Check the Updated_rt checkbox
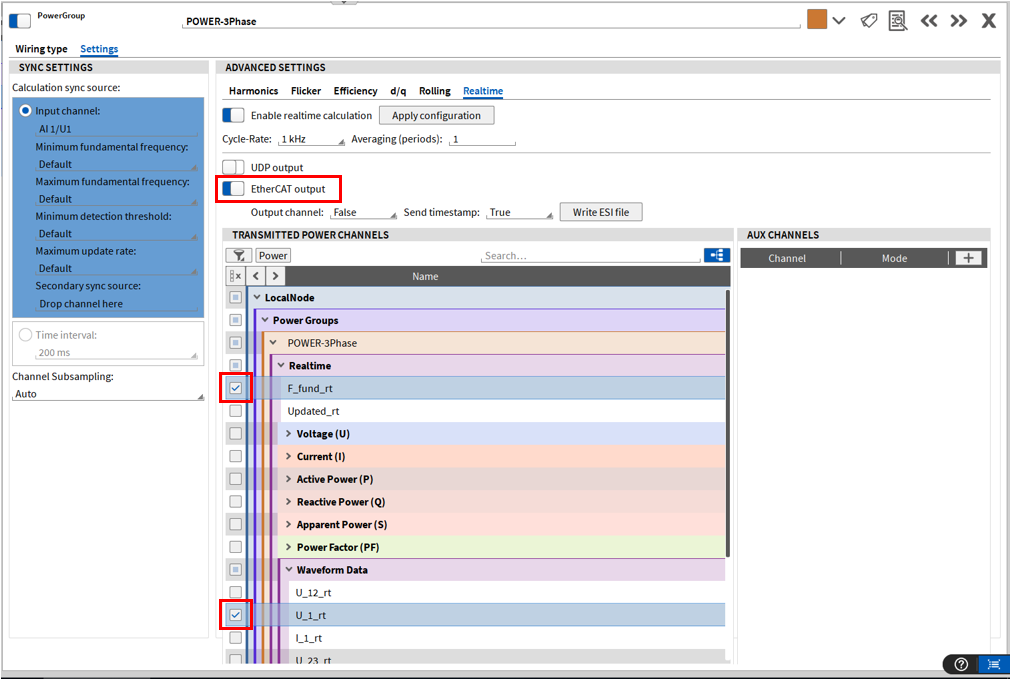The image size is (1013, 681). pyautogui.click(x=235, y=410)
